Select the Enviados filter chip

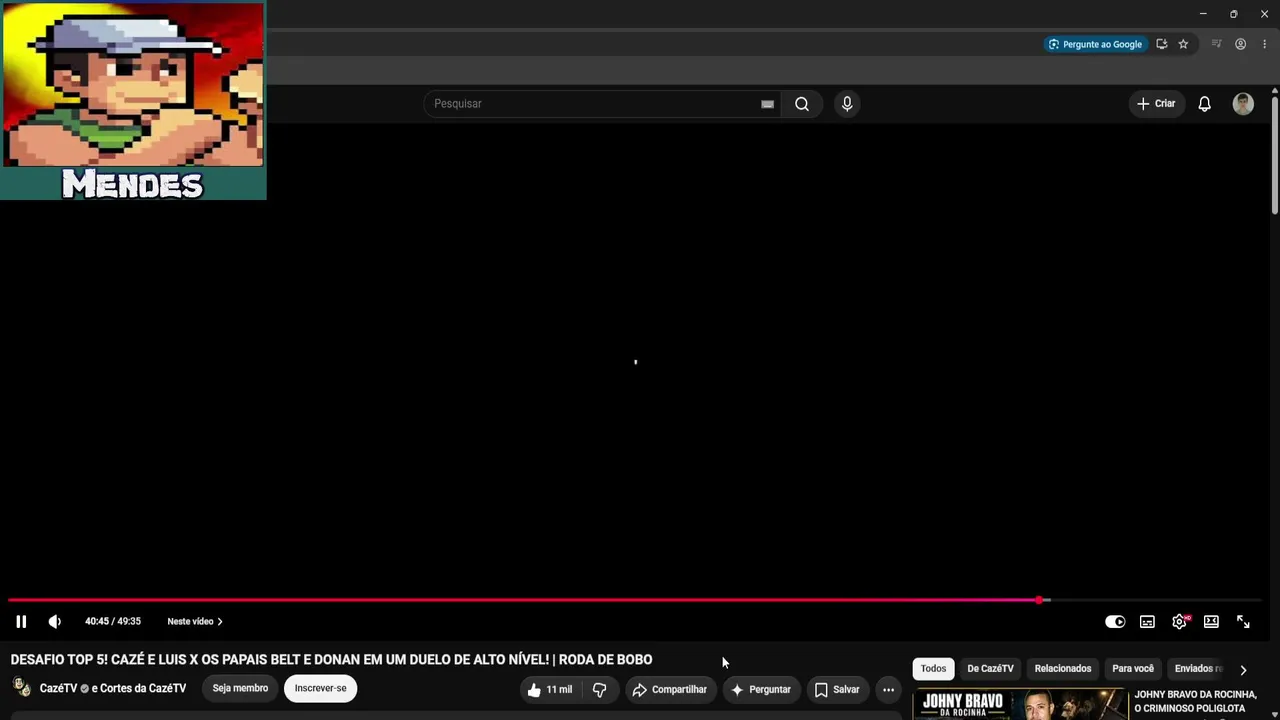click(x=1196, y=669)
